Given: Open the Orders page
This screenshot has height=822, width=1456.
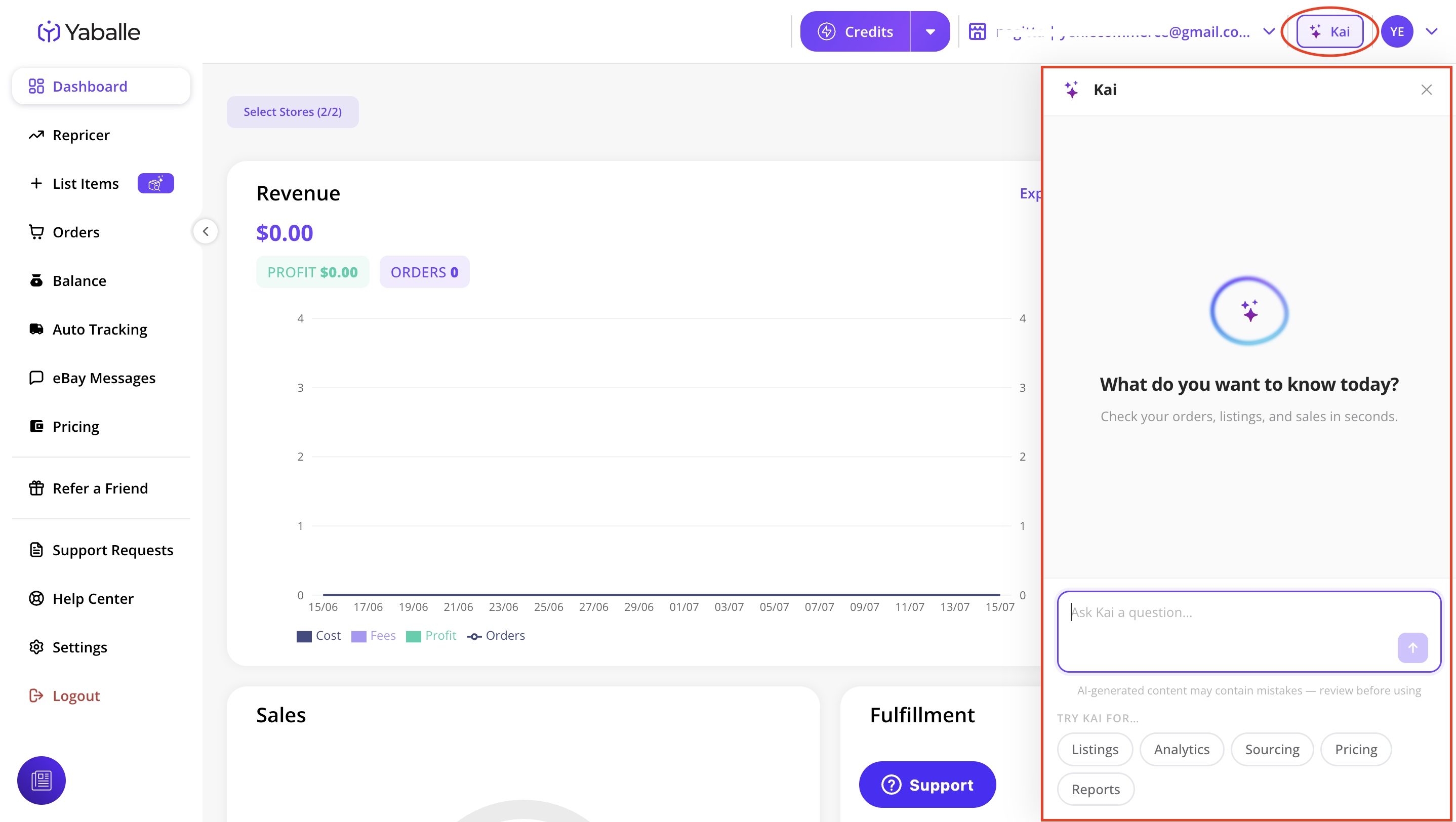Looking at the screenshot, I should tap(76, 232).
